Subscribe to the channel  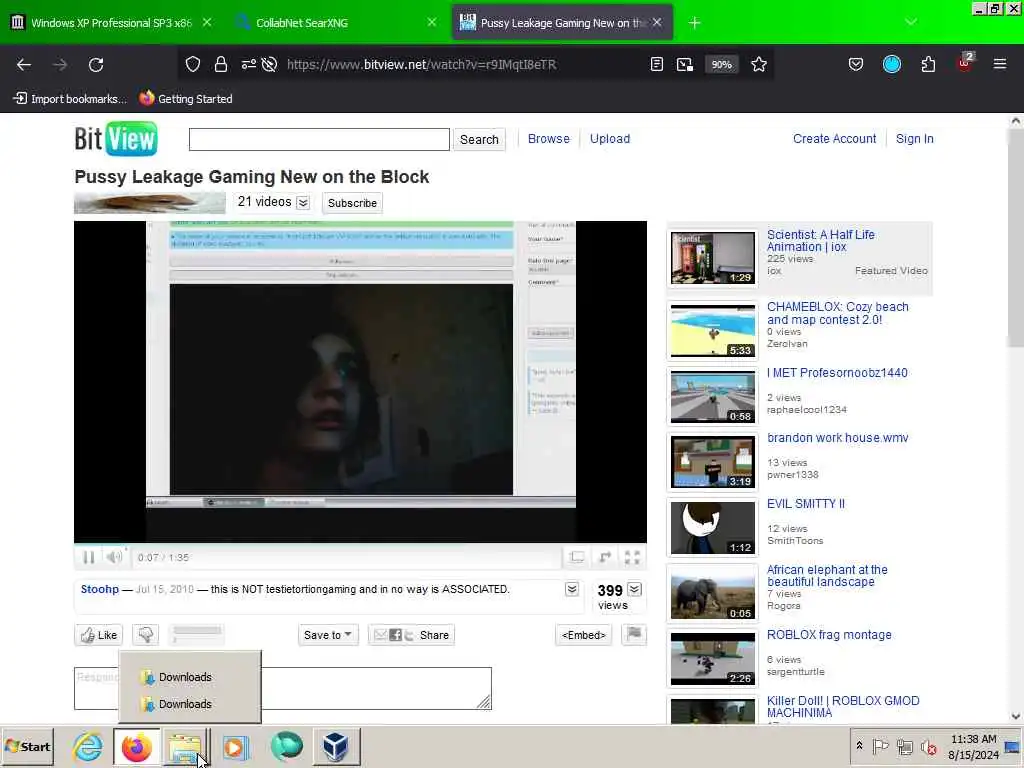pos(352,203)
